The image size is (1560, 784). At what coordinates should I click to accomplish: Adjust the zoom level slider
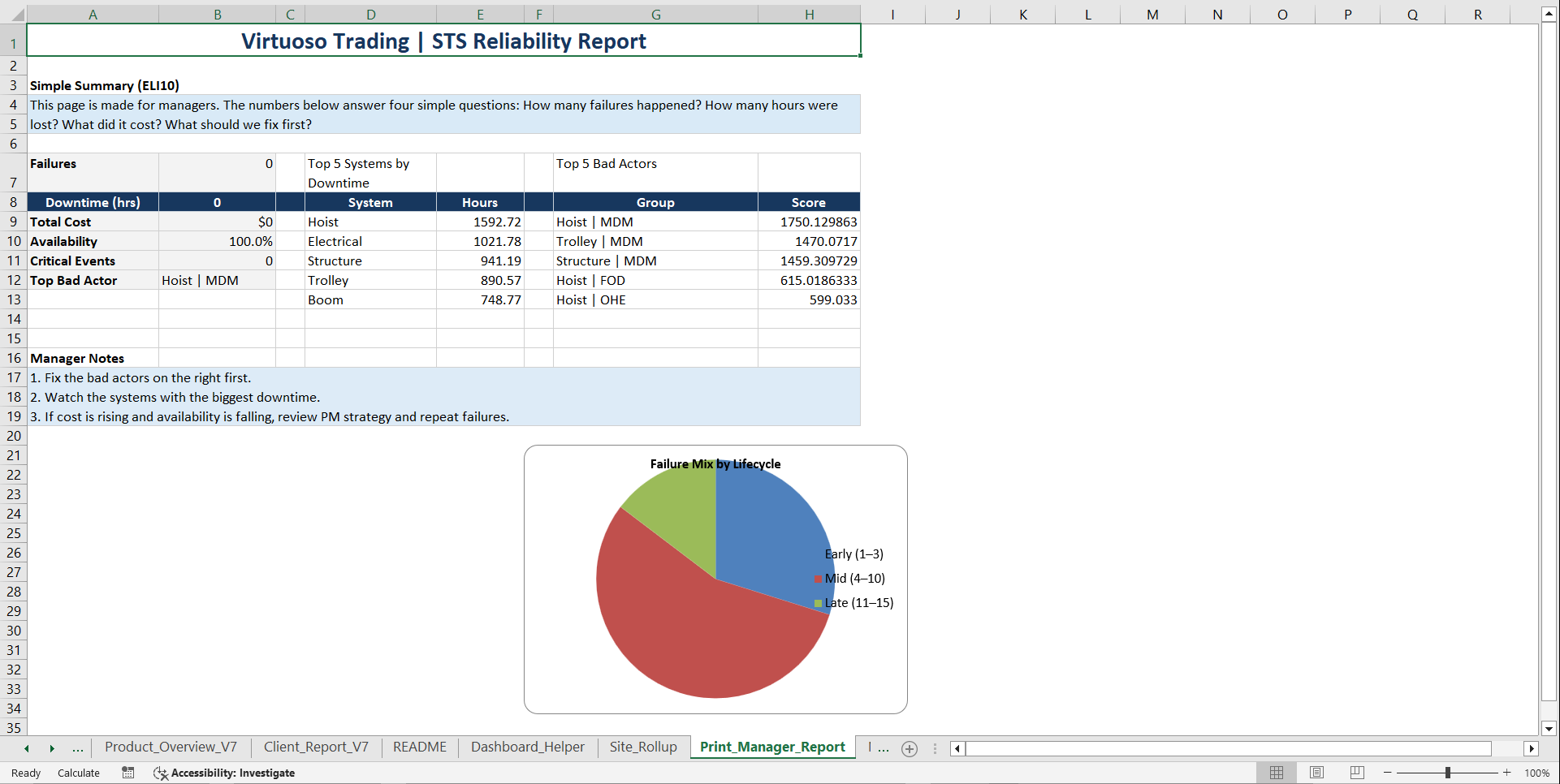coord(1447,773)
